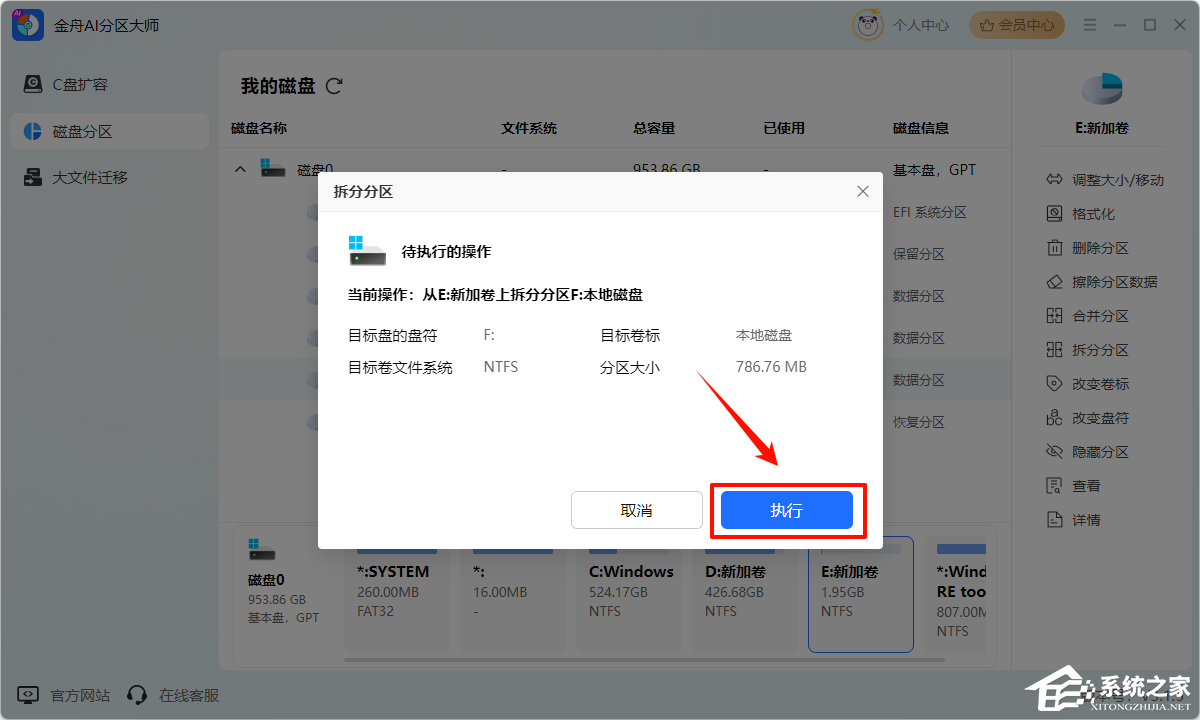Select the E:新加卷 partition block
Screen dimensions: 1200x720
861,594
